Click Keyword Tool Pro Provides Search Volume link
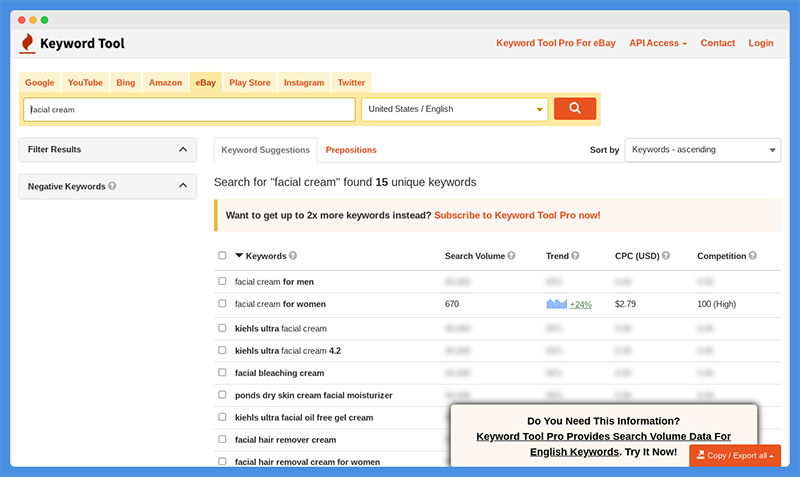 603,444
